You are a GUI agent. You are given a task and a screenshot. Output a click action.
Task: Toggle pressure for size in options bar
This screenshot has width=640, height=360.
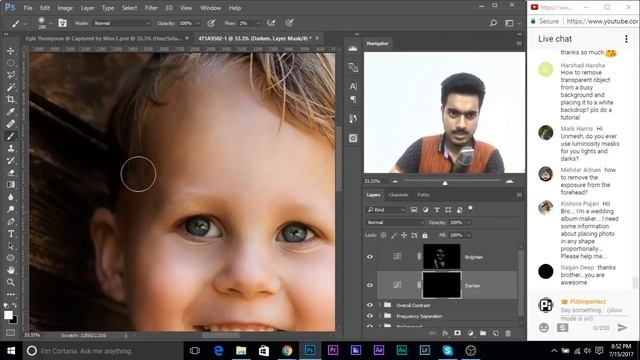click(x=289, y=23)
